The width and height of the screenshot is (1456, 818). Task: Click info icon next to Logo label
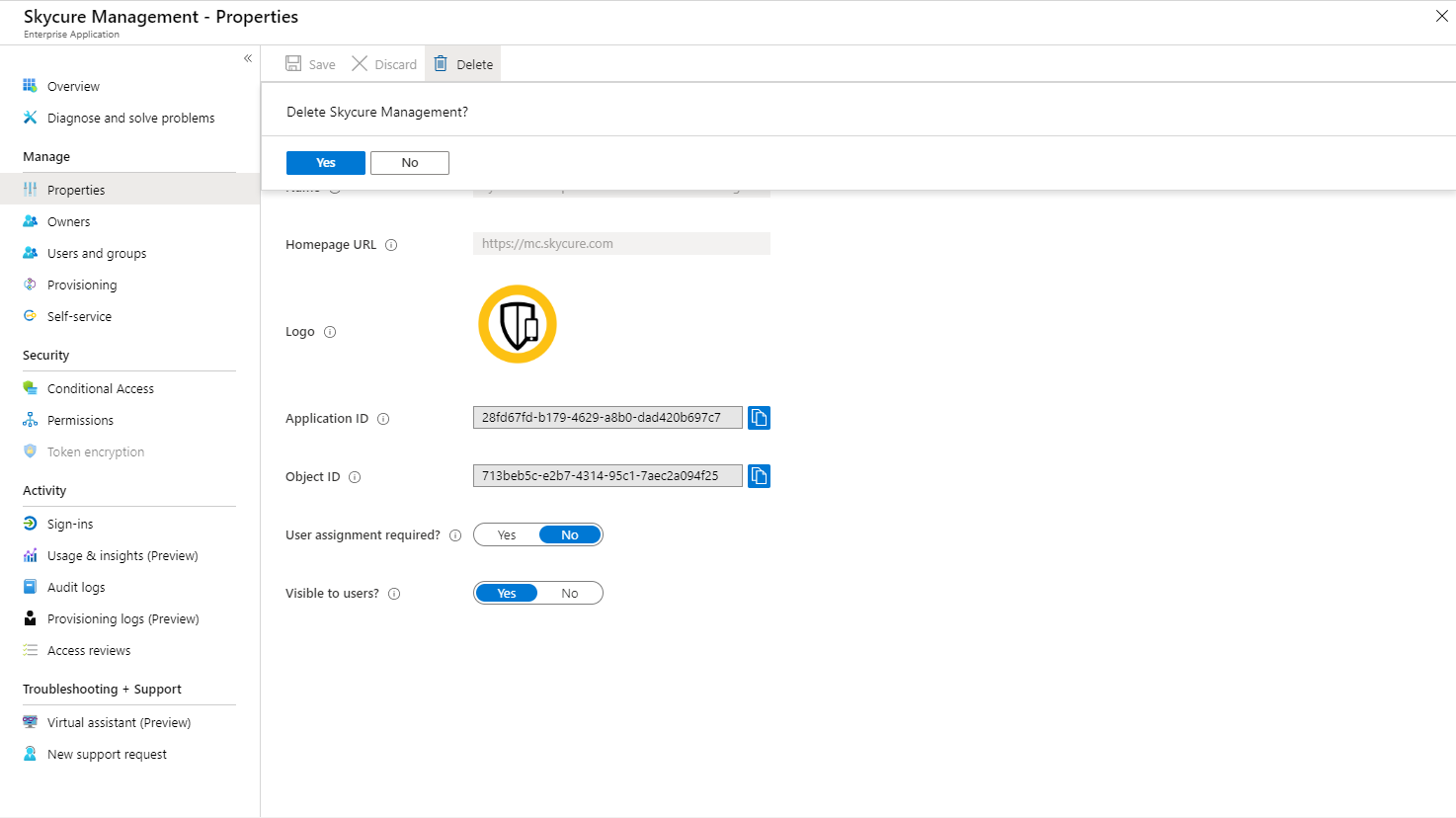330,332
